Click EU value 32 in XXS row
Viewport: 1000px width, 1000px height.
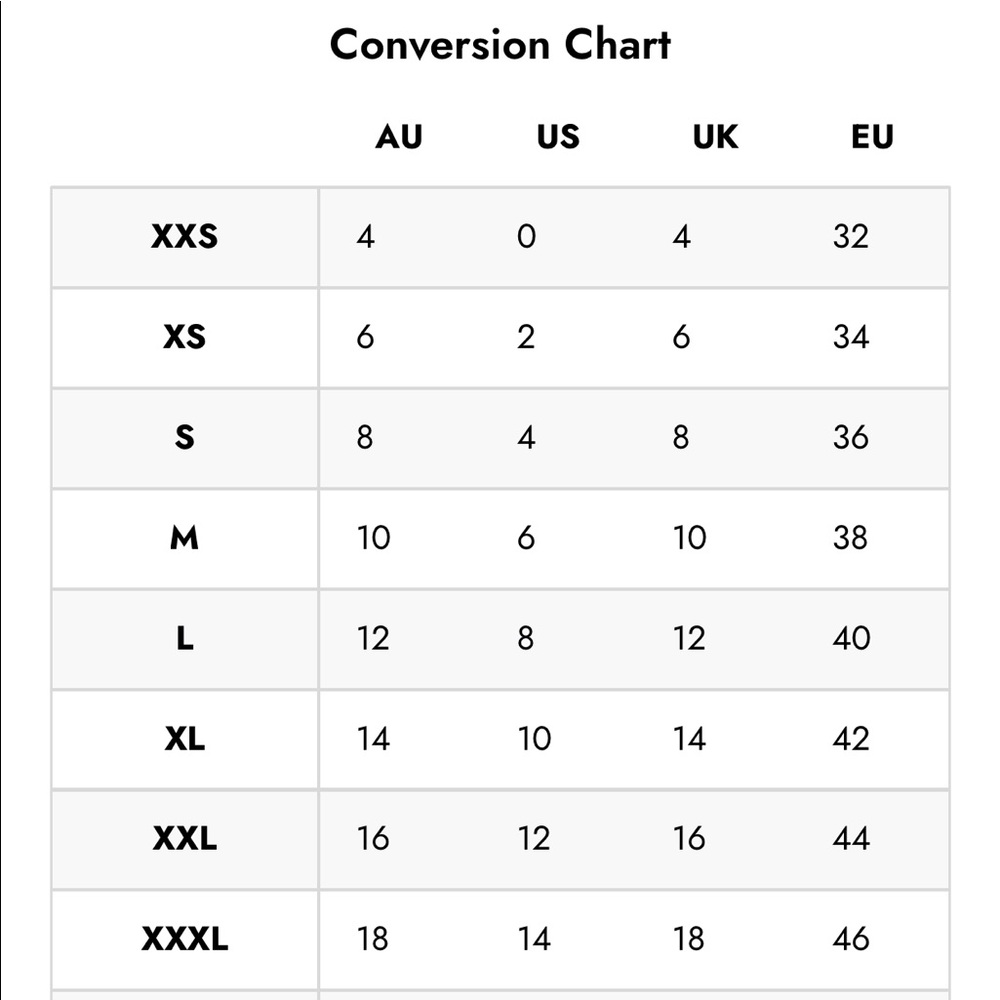[851, 237]
